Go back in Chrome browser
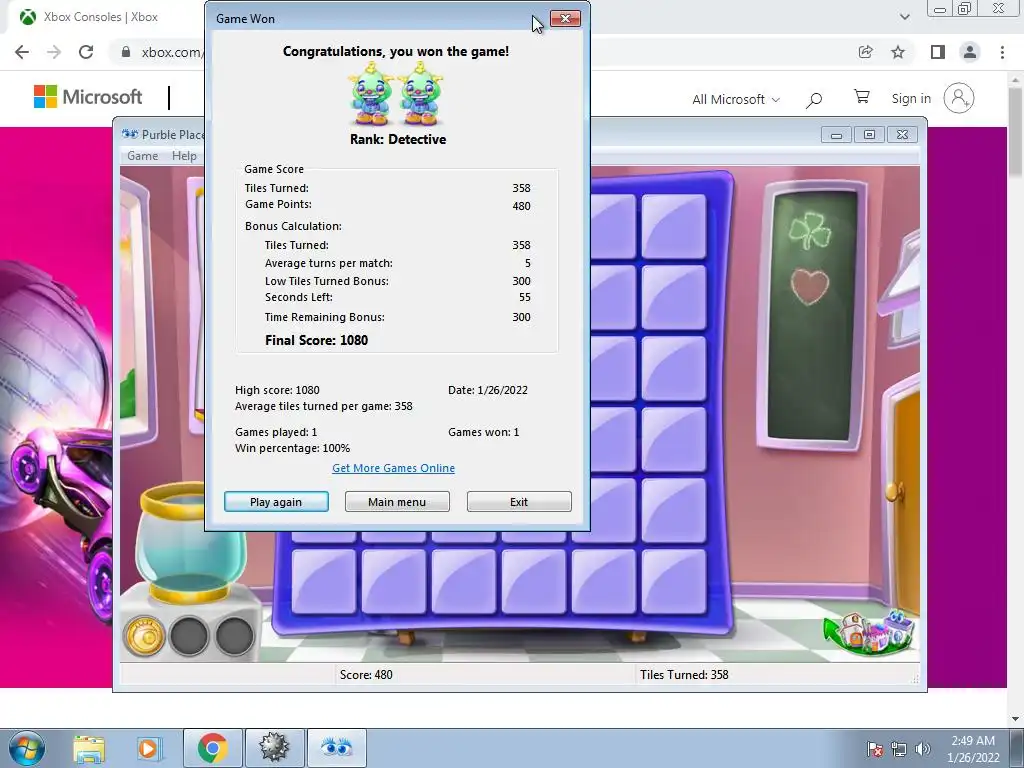This screenshot has height=768, width=1024. click(22, 52)
